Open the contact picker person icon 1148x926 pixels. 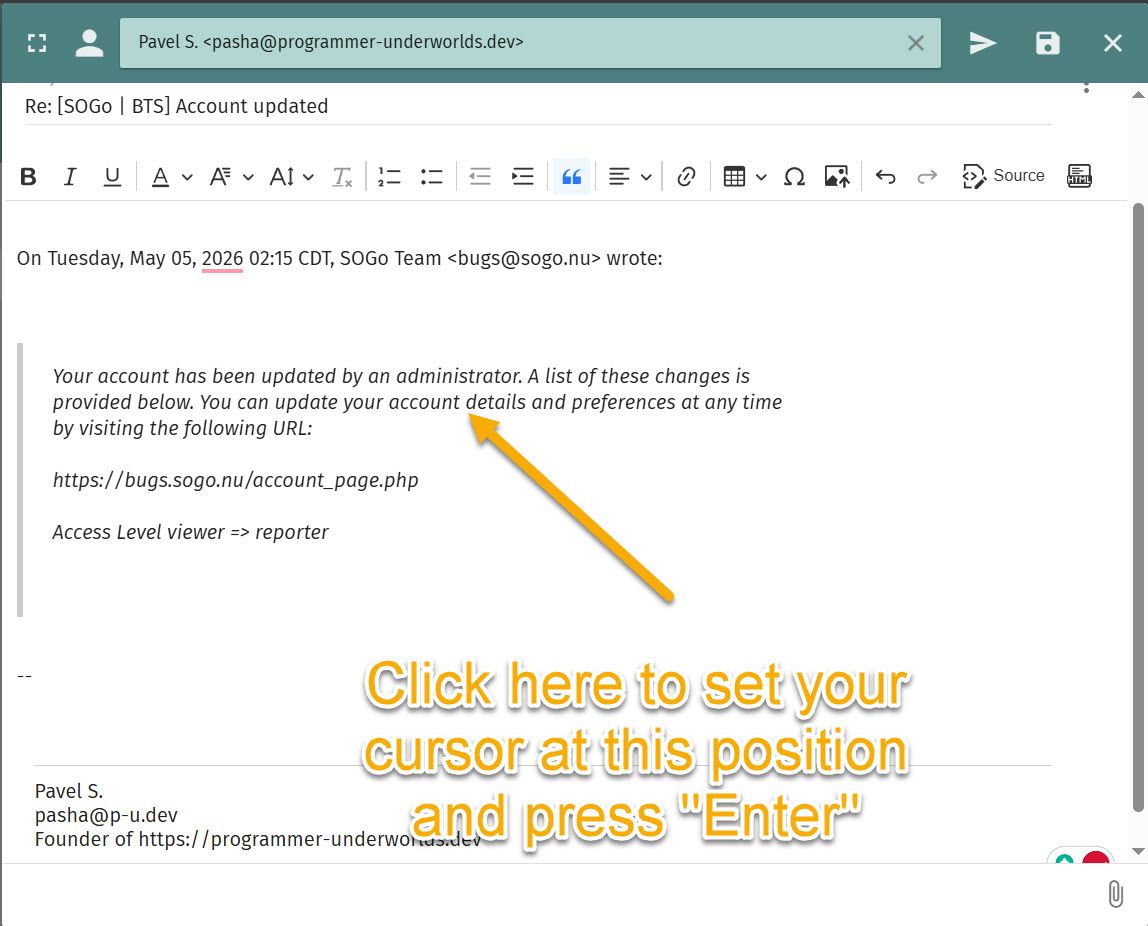tap(89, 43)
